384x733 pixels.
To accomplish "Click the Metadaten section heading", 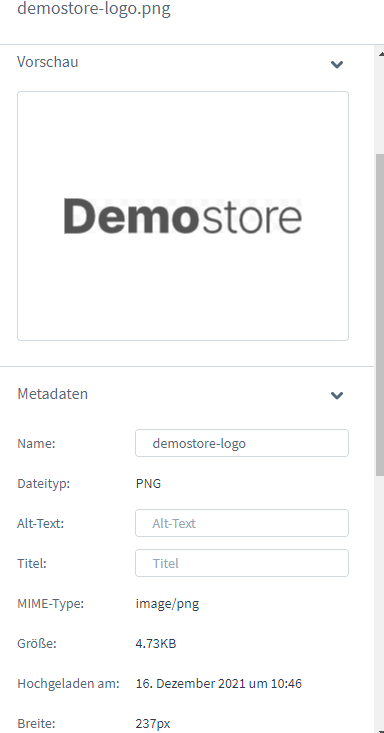I will pyautogui.click(x=52, y=394).
